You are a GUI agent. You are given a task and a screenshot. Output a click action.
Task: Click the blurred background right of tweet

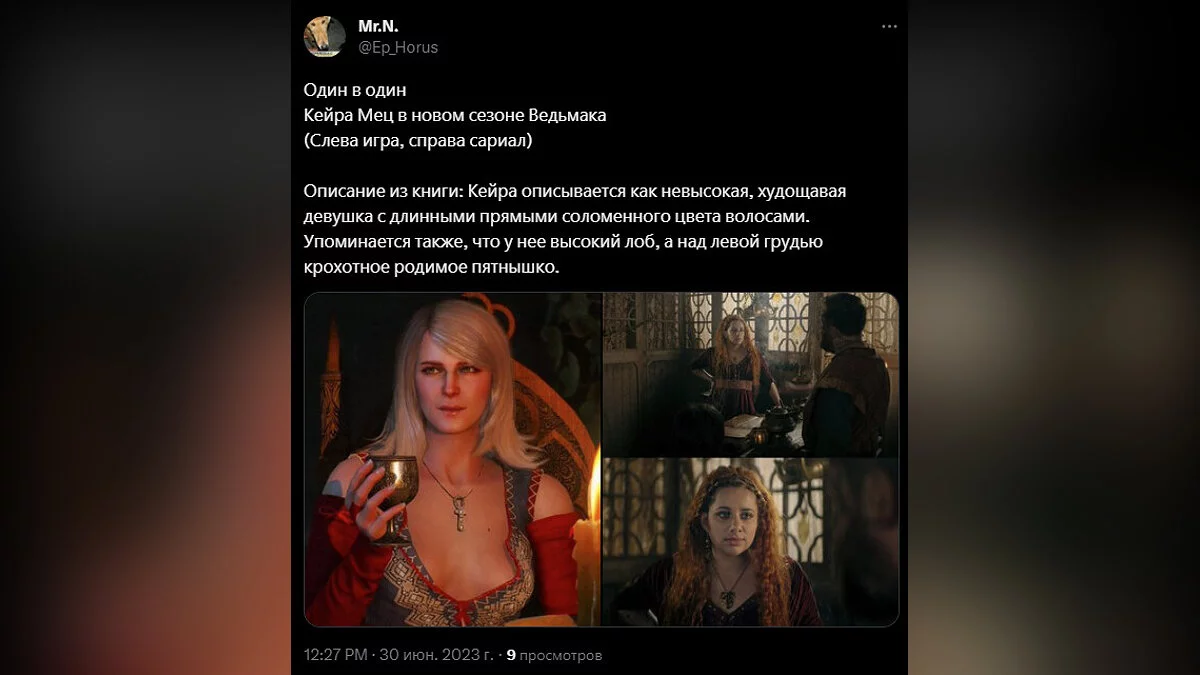point(1054,337)
